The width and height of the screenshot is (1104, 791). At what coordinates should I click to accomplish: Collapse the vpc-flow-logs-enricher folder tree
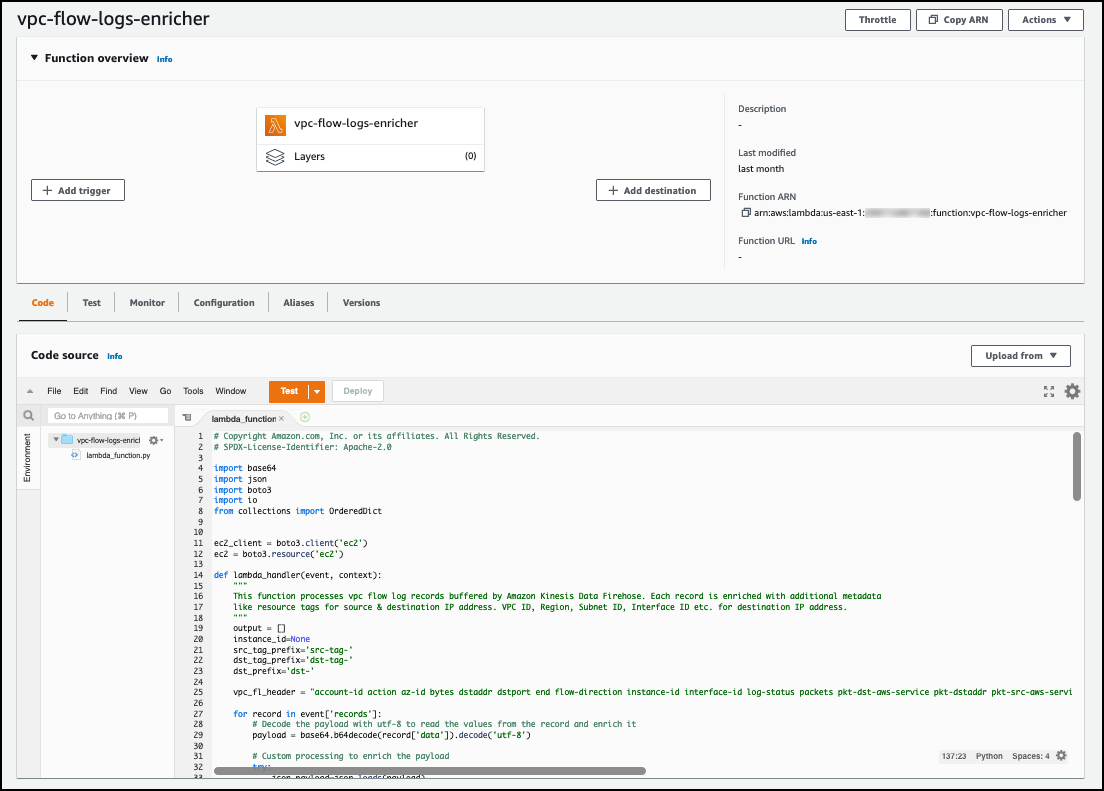[56, 440]
